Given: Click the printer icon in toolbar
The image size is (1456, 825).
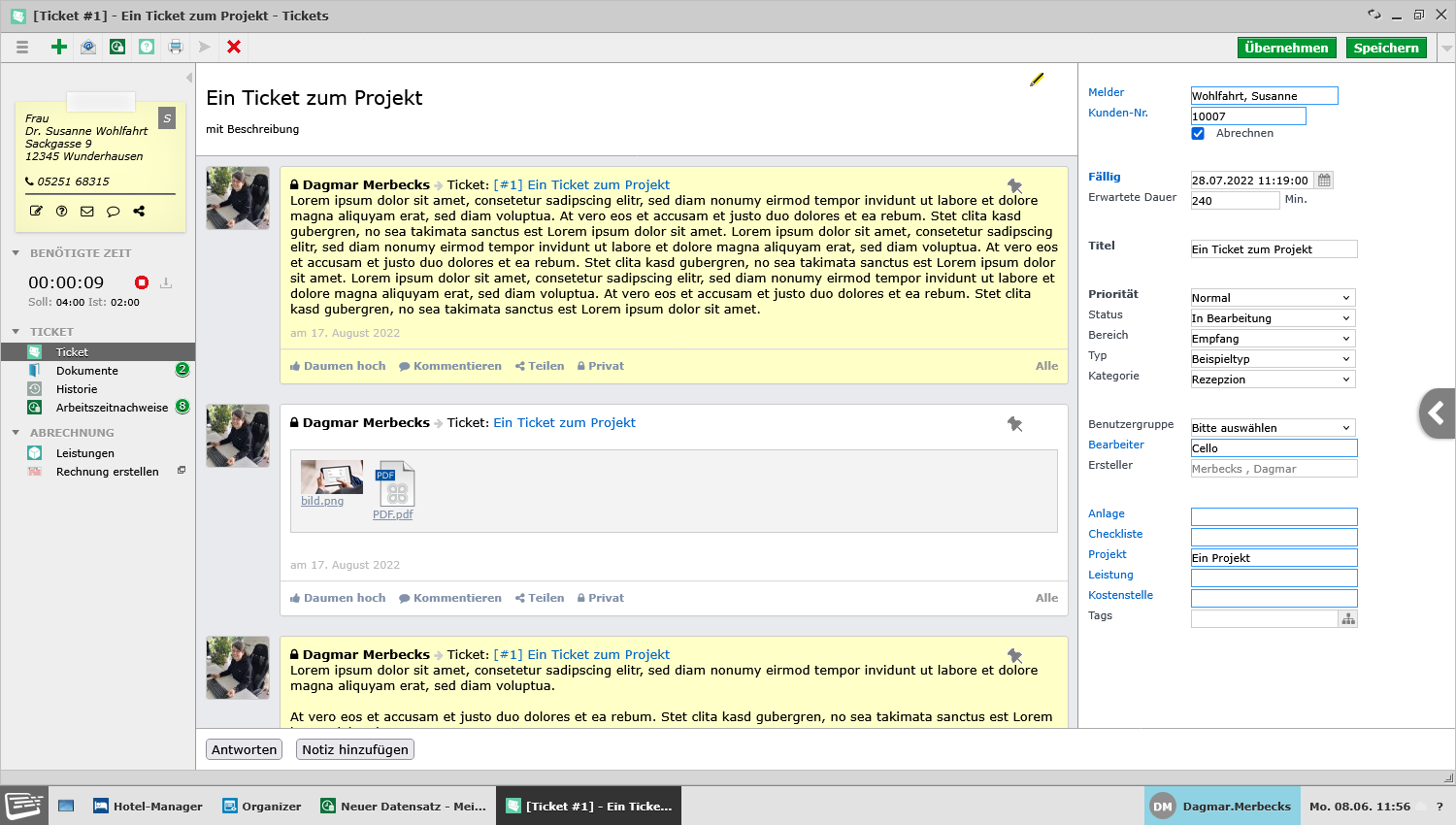Looking at the screenshot, I should click(176, 47).
